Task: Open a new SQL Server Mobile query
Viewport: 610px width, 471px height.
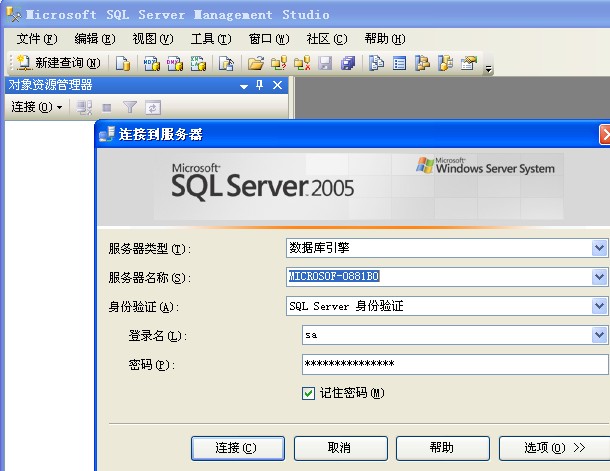Action: click(226, 63)
